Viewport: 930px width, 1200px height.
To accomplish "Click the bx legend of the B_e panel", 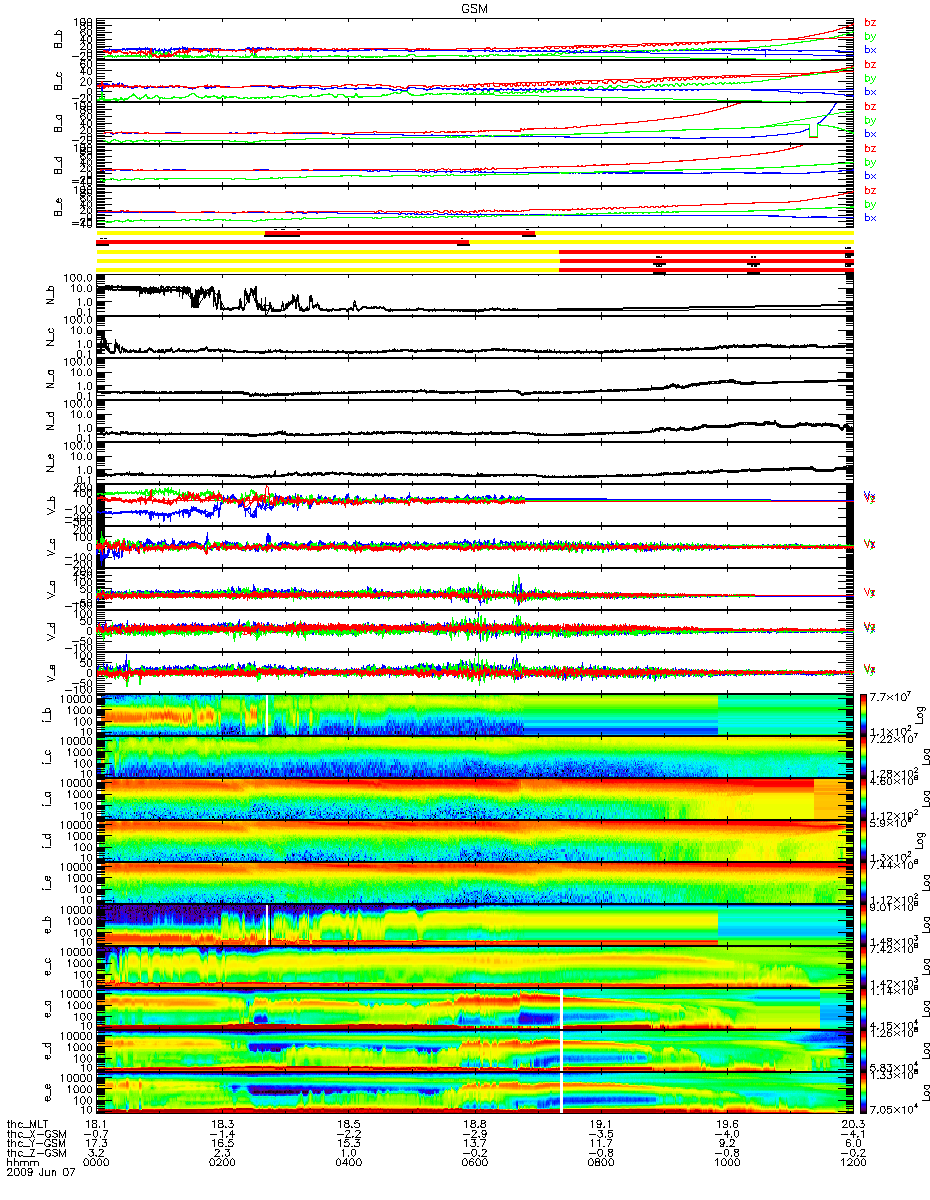I will [870, 218].
